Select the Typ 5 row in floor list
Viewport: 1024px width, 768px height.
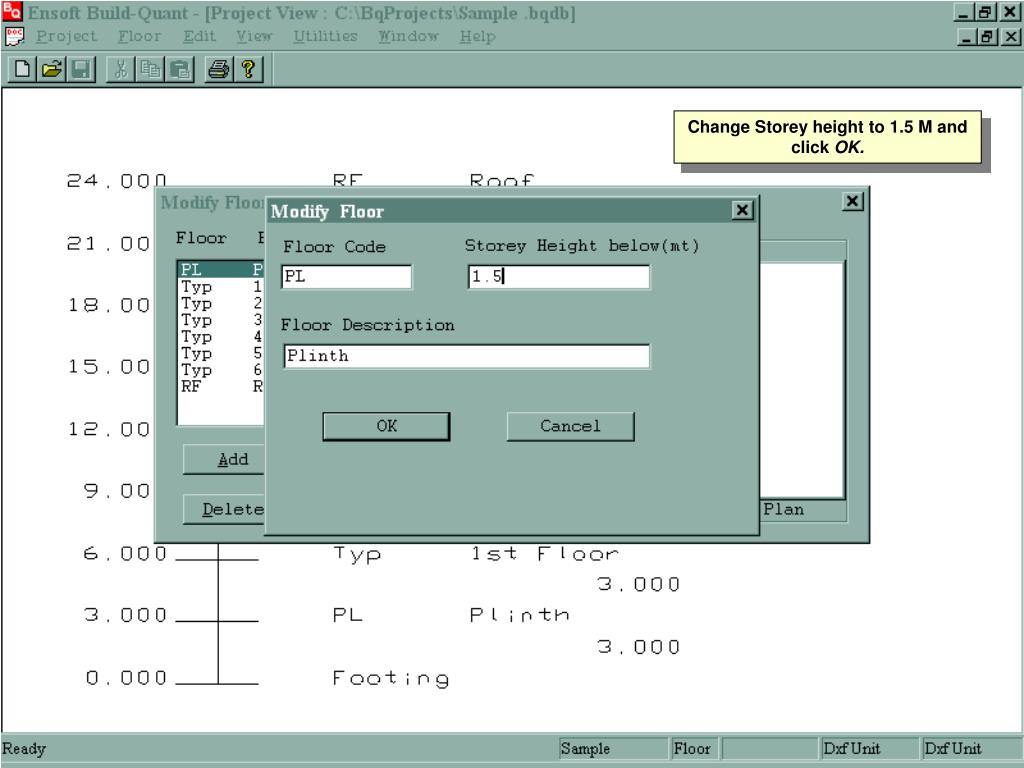tap(221, 353)
